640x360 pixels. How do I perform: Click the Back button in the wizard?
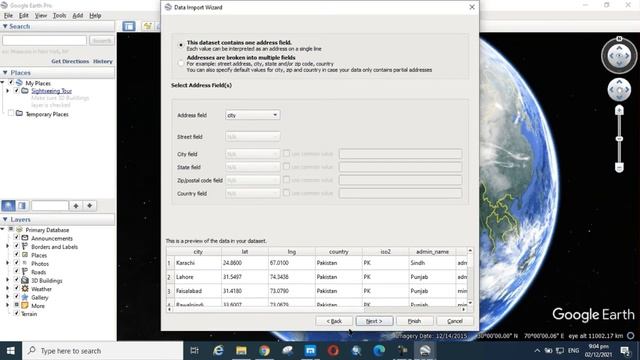[x=334, y=321]
